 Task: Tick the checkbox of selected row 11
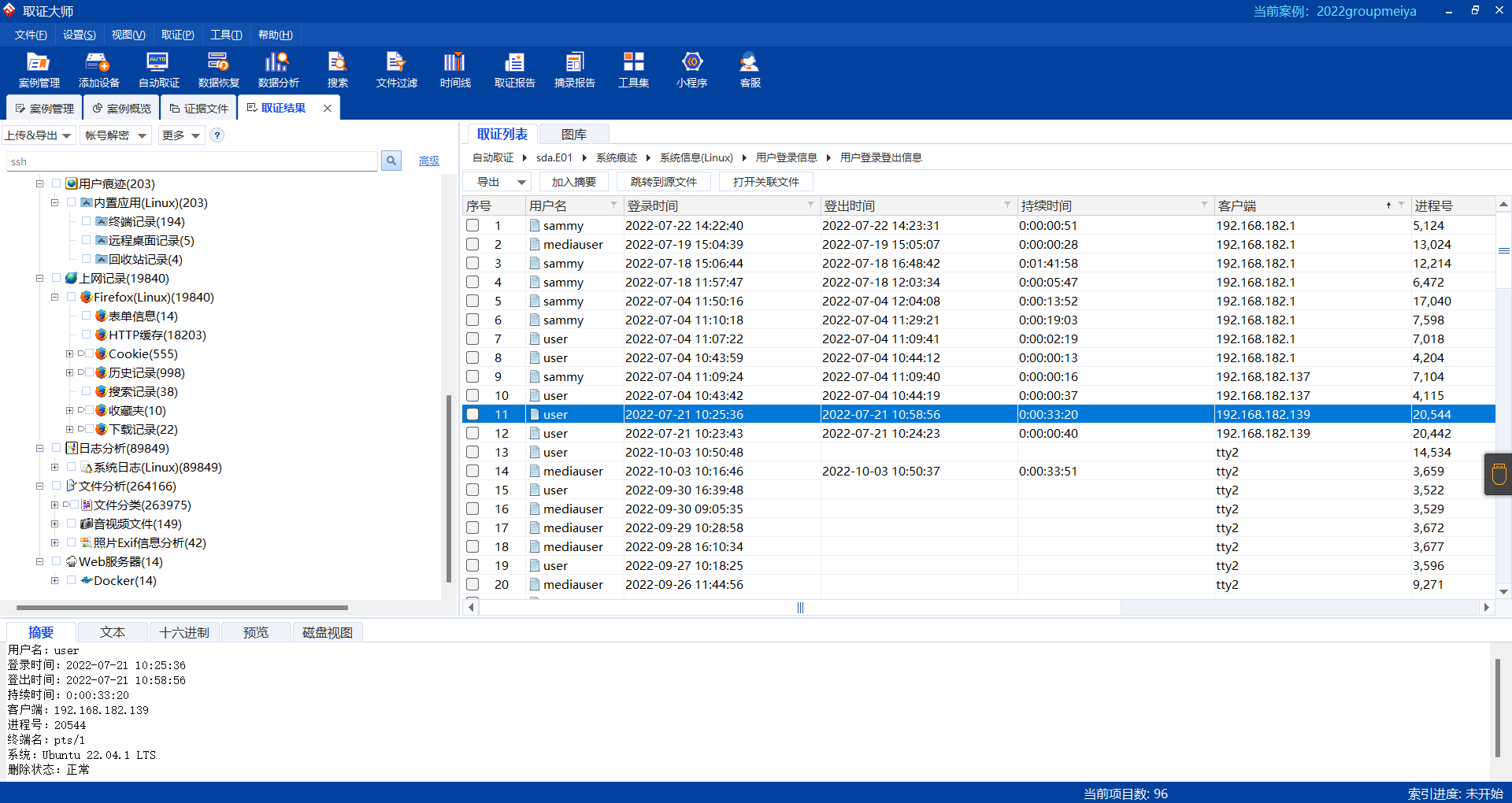[x=472, y=414]
